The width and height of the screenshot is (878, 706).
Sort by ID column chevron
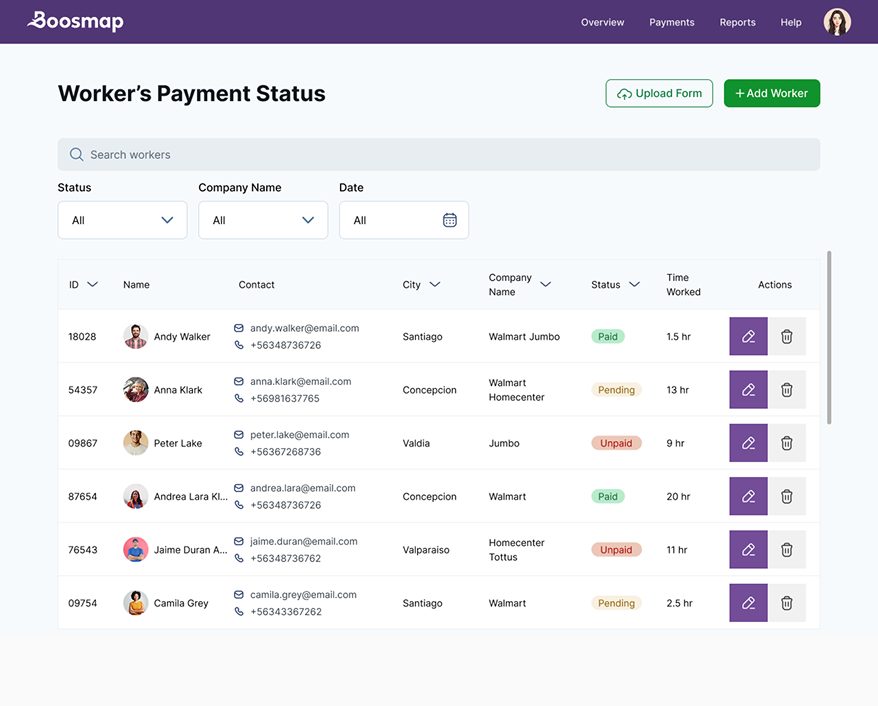click(93, 284)
